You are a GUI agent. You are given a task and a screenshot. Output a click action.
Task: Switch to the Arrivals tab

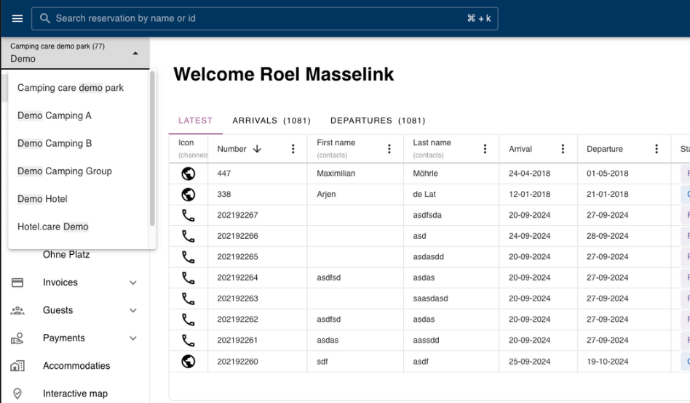(270, 121)
